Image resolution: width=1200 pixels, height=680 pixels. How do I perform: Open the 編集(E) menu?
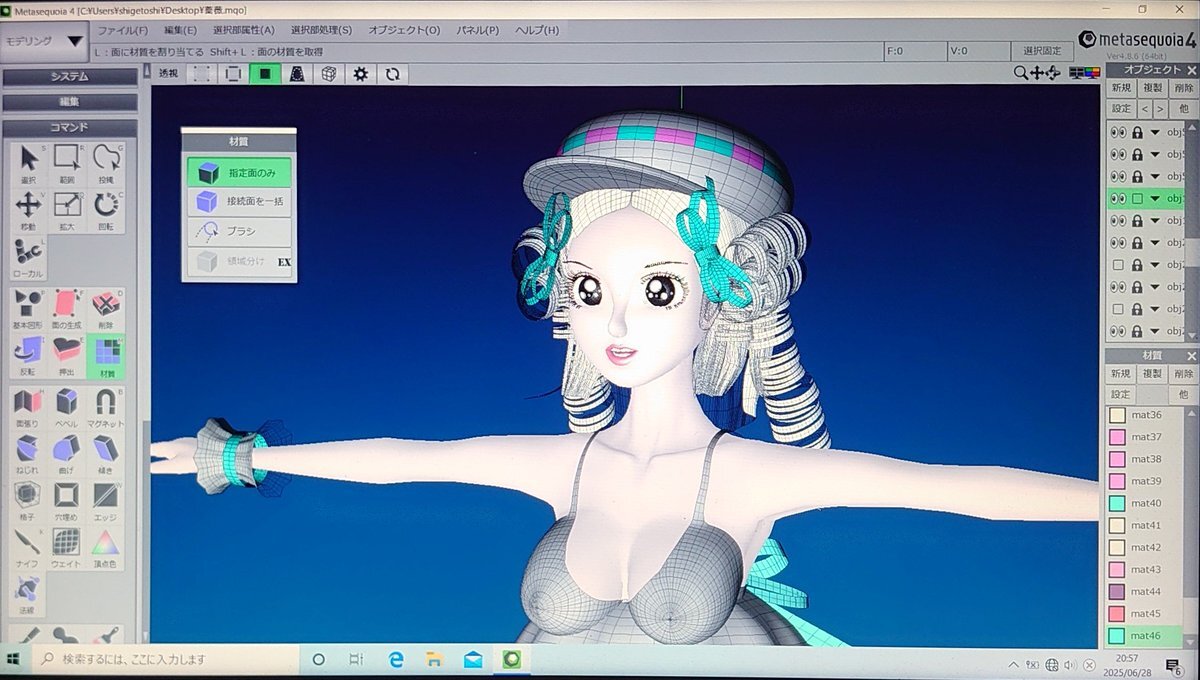pyautogui.click(x=180, y=30)
